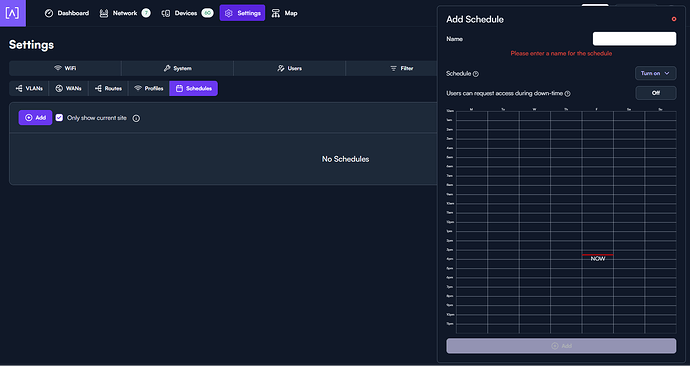Click the schedule Name input field
This screenshot has height=366, width=690.
[x=634, y=39]
